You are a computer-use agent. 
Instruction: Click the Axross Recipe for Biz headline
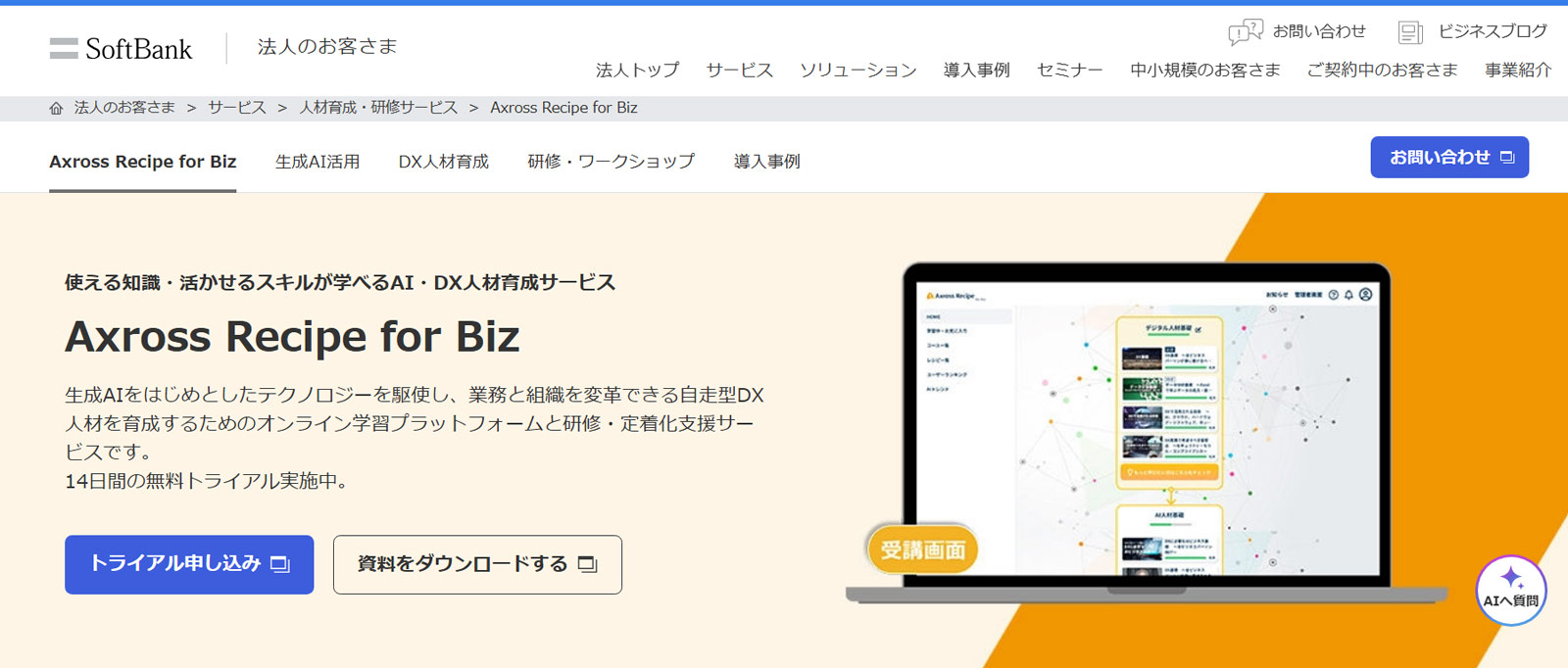click(x=292, y=337)
